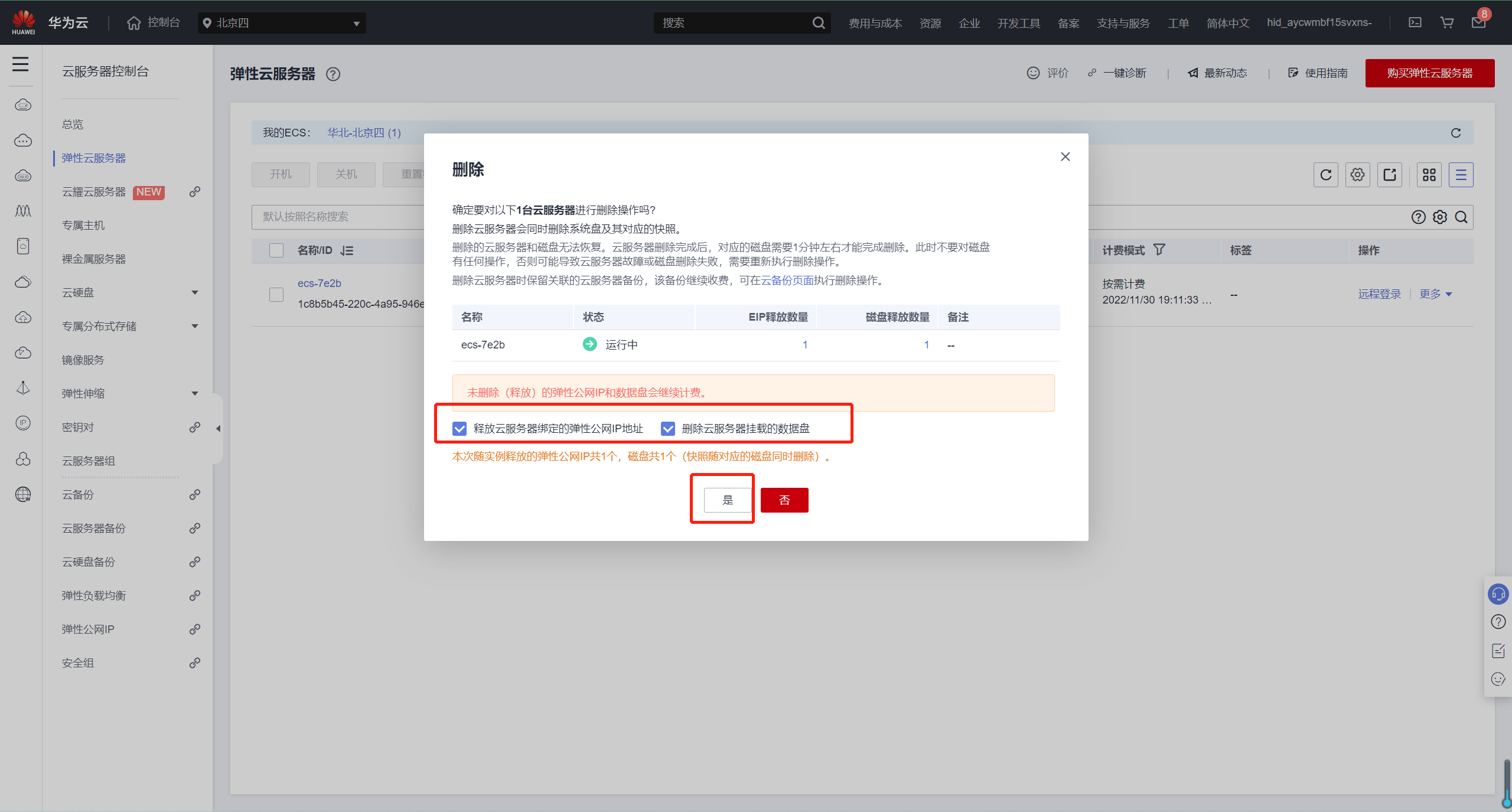Toggle select-all checkbox in table header
This screenshot has width=1512, height=812.
[276, 250]
